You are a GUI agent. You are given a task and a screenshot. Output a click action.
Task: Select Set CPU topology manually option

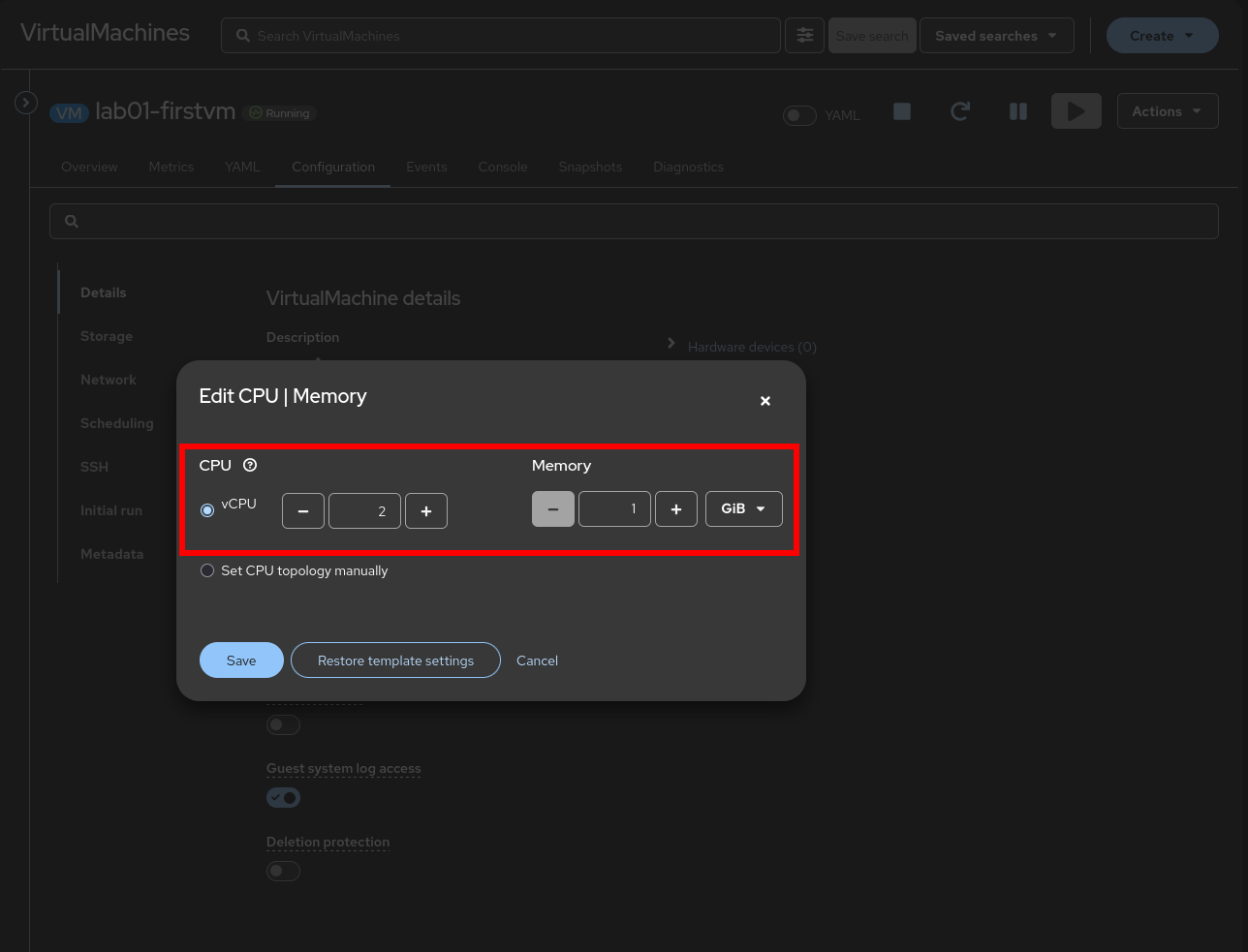[x=207, y=570]
